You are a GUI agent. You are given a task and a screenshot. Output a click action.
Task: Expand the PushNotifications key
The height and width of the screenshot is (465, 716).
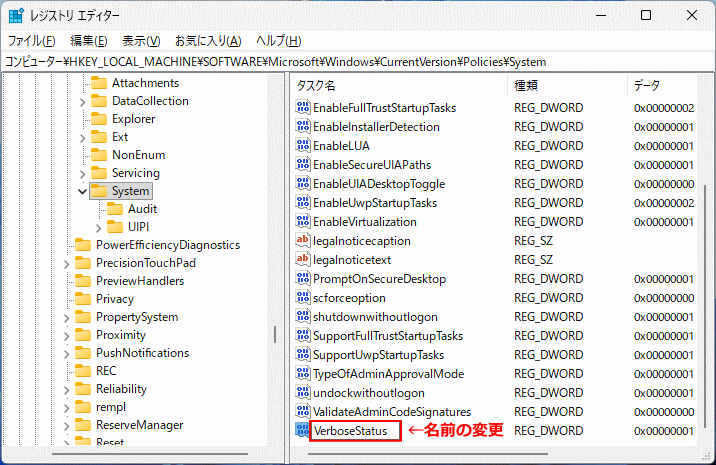(x=67, y=354)
